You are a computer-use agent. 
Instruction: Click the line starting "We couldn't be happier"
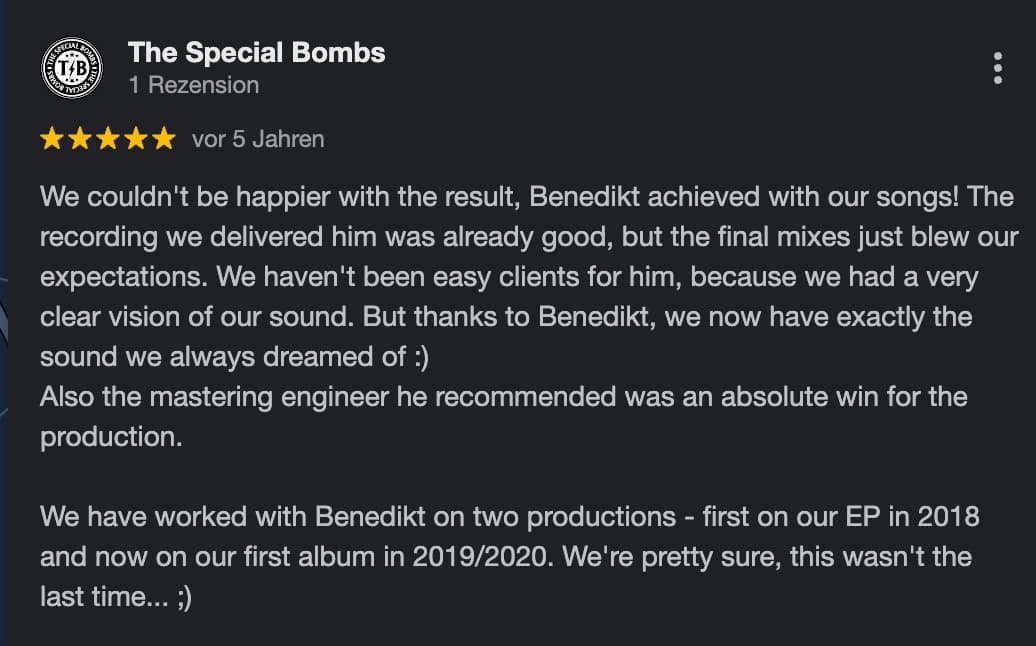526,196
